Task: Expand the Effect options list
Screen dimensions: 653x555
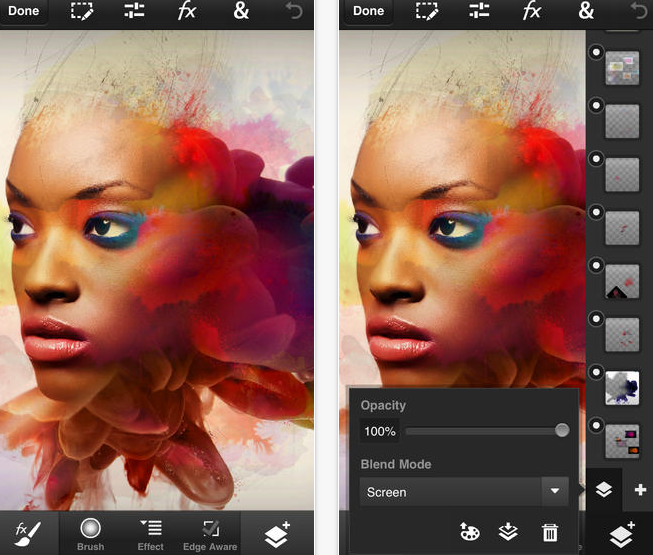Action: pyautogui.click(x=151, y=535)
